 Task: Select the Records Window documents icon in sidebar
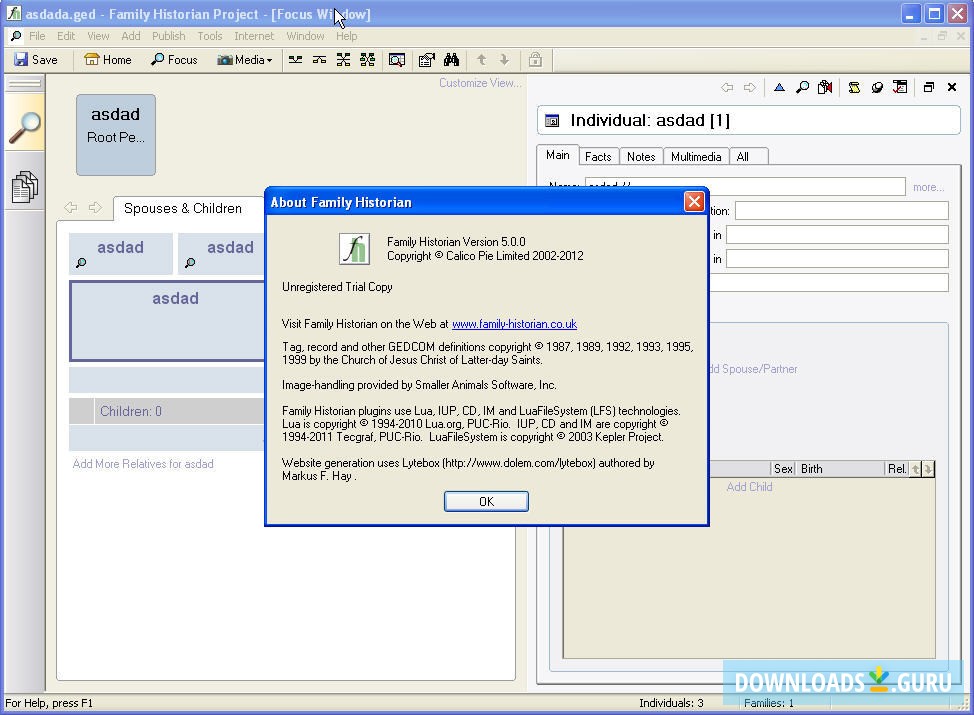pos(25,186)
